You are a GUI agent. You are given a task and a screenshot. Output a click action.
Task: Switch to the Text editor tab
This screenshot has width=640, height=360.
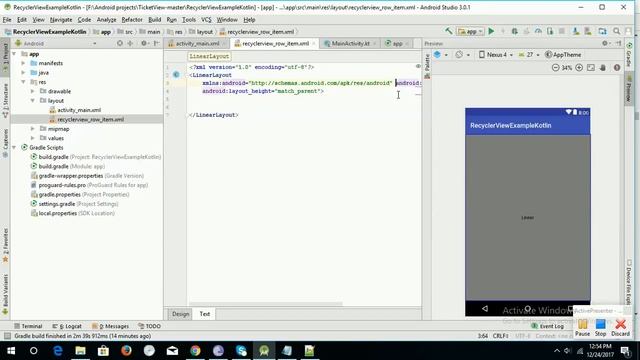click(204, 314)
